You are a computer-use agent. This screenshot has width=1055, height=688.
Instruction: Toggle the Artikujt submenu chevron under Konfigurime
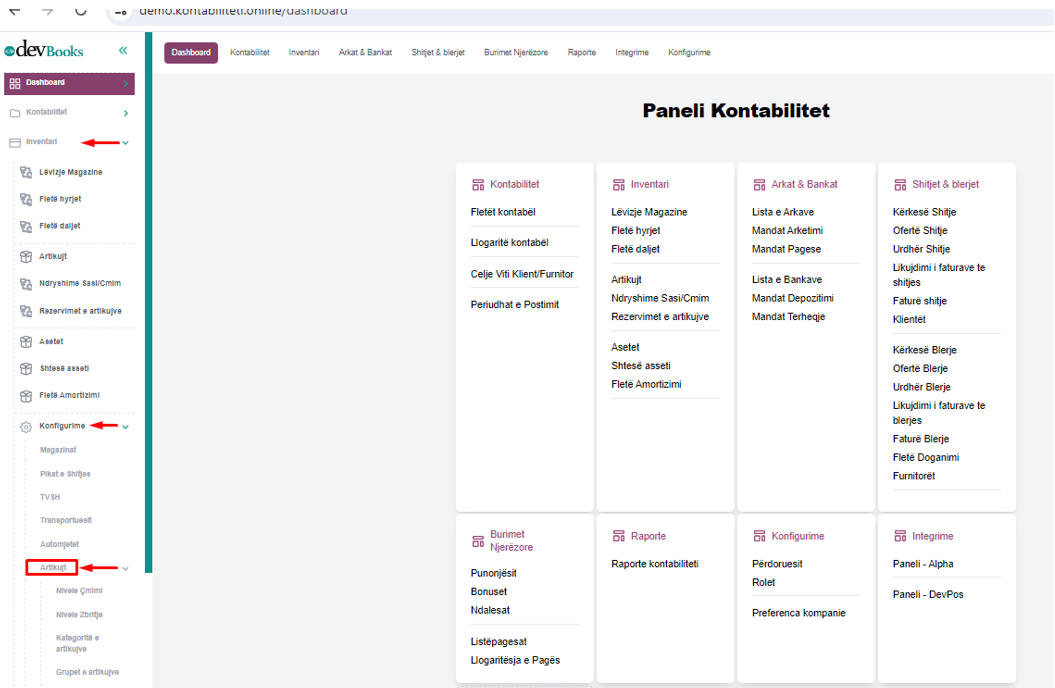(125, 568)
